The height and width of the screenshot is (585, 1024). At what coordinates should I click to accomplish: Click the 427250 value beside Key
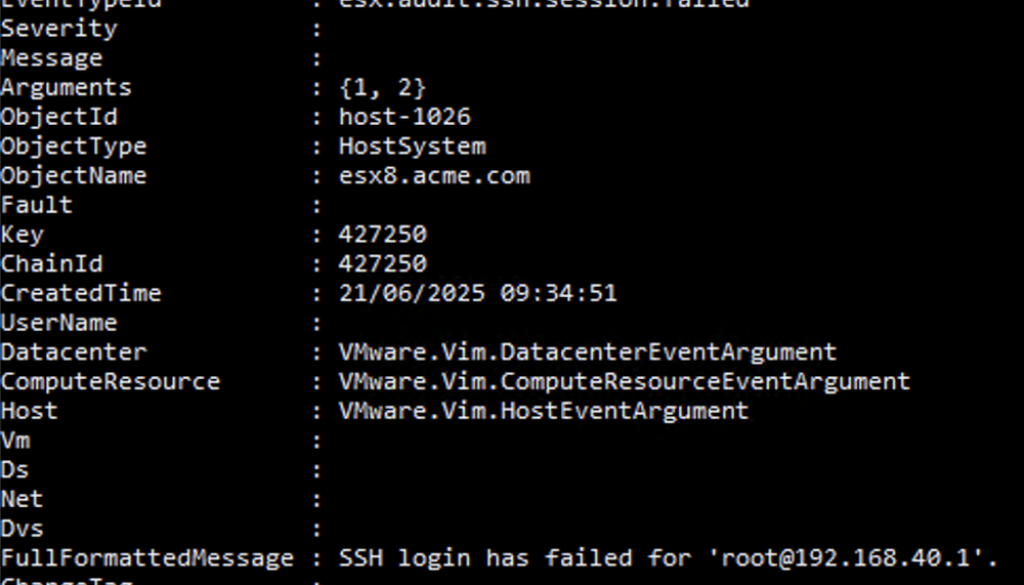pos(382,235)
